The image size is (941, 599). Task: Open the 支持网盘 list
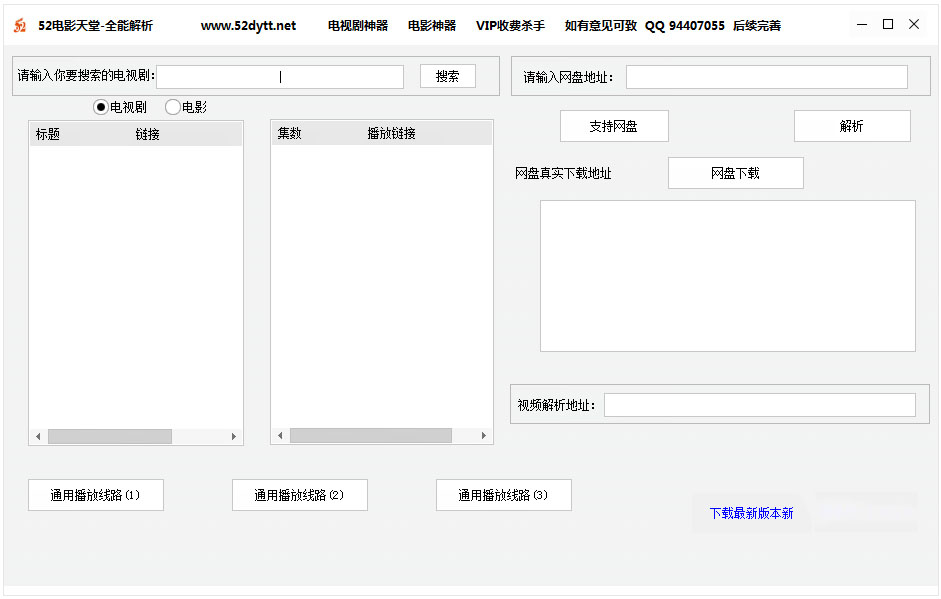pyautogui.click(x=613, y=126)
